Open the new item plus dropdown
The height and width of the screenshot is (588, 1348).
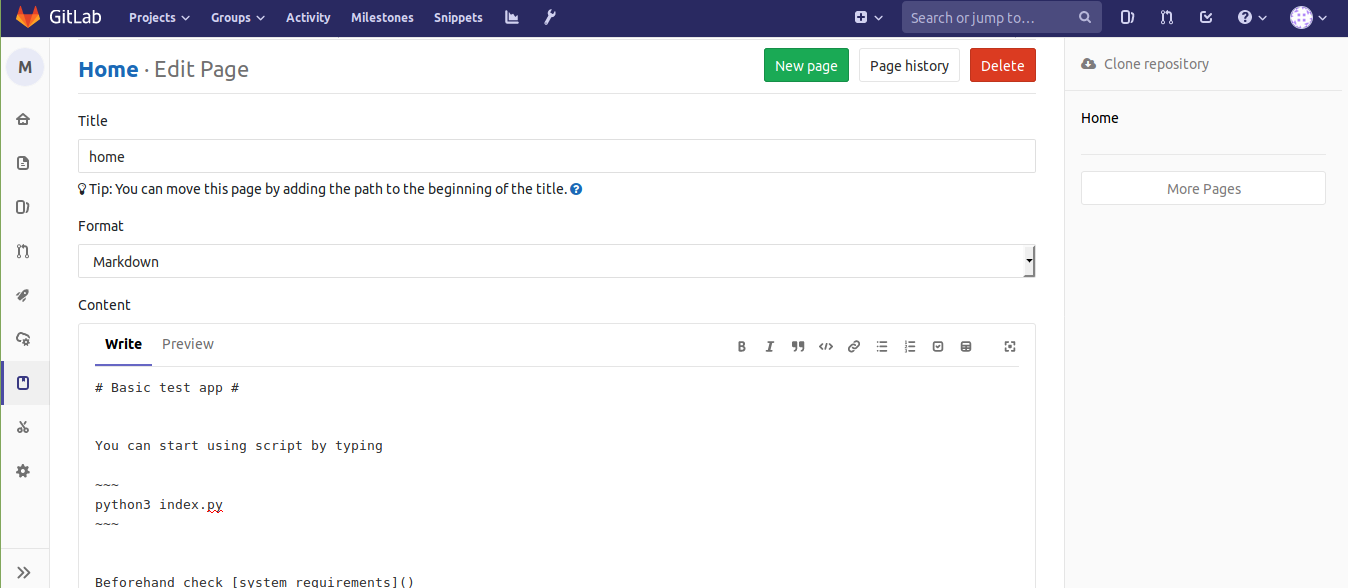tap(869, 17)
